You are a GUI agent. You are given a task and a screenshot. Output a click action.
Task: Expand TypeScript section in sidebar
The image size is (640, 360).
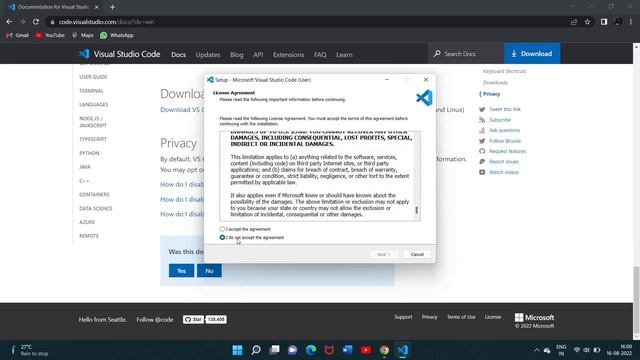[x=93, y=139]
